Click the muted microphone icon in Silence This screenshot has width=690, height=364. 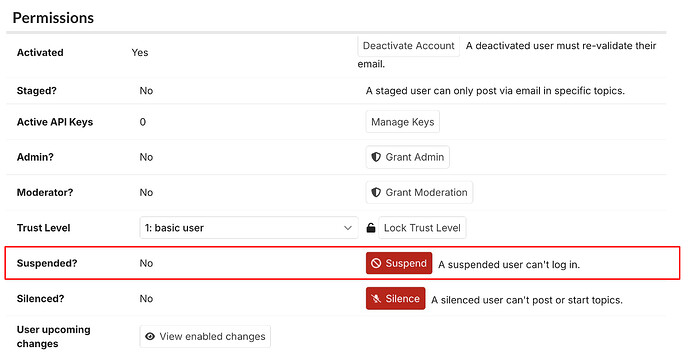pyautogui.click(x=376, y=298)
